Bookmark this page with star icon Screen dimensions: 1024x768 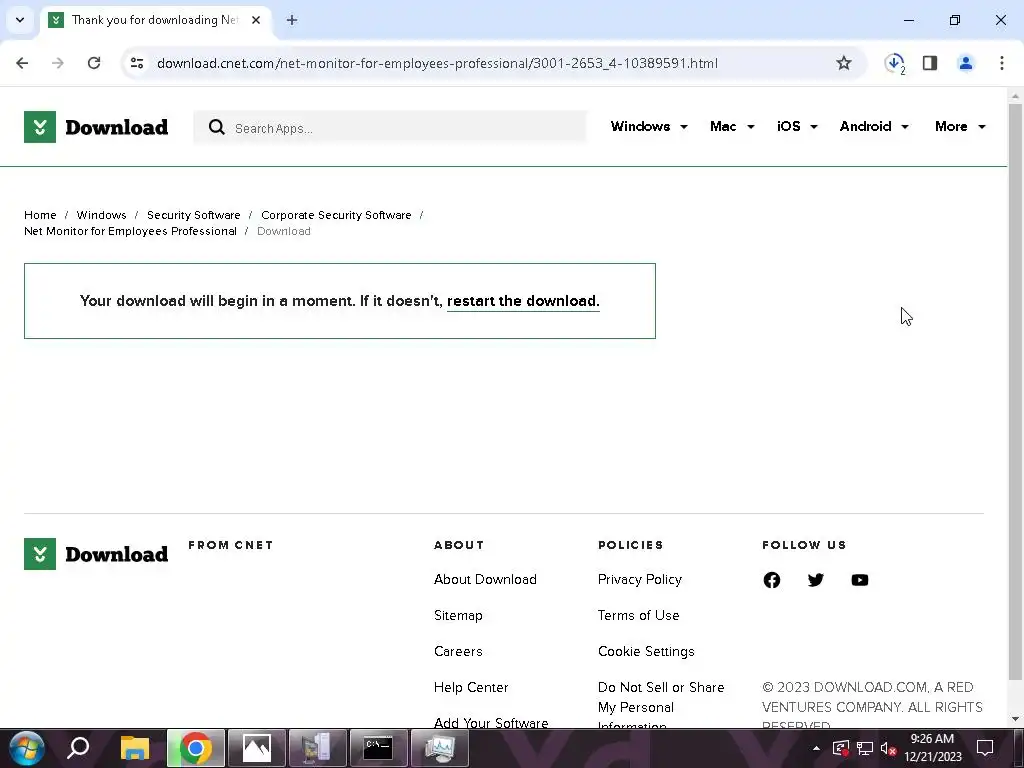pos(844,63)
